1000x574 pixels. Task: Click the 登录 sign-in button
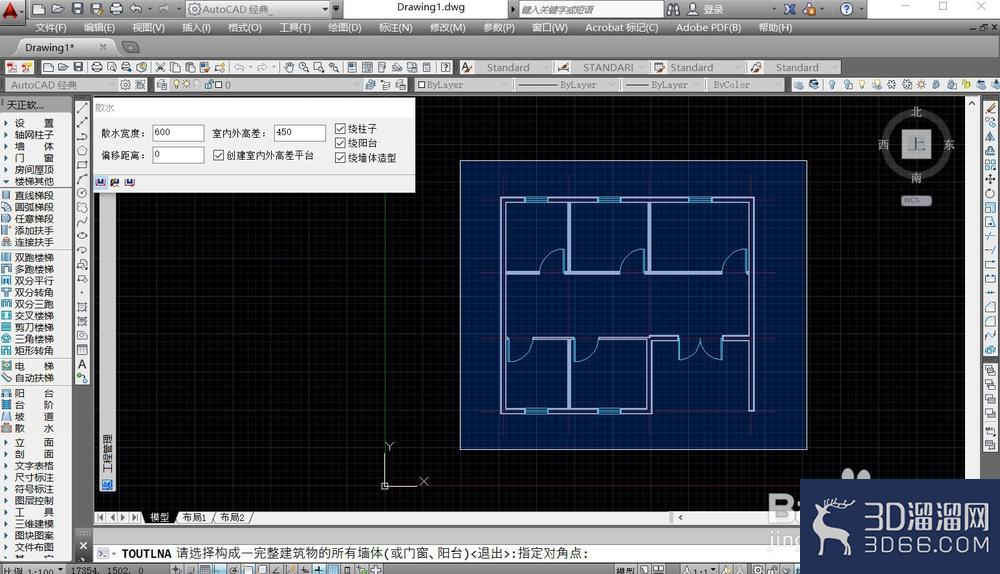click(706, 9)
